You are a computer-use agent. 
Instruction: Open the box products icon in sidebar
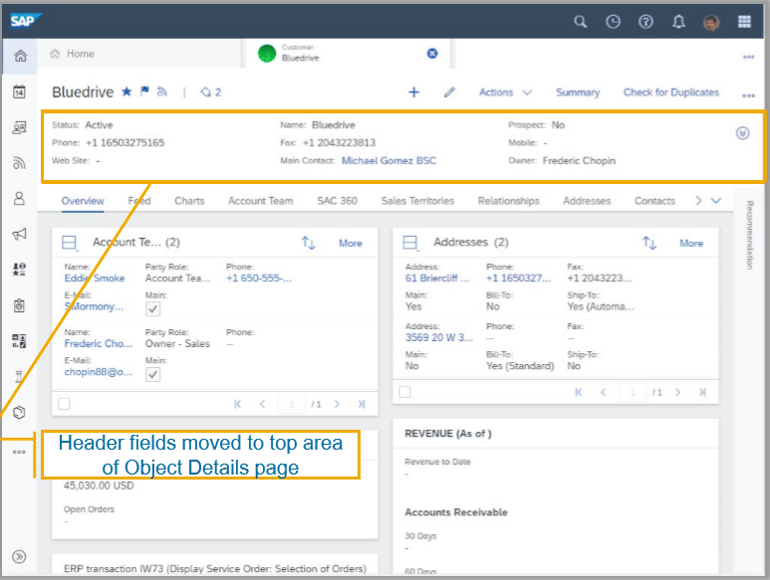[19, 413]
